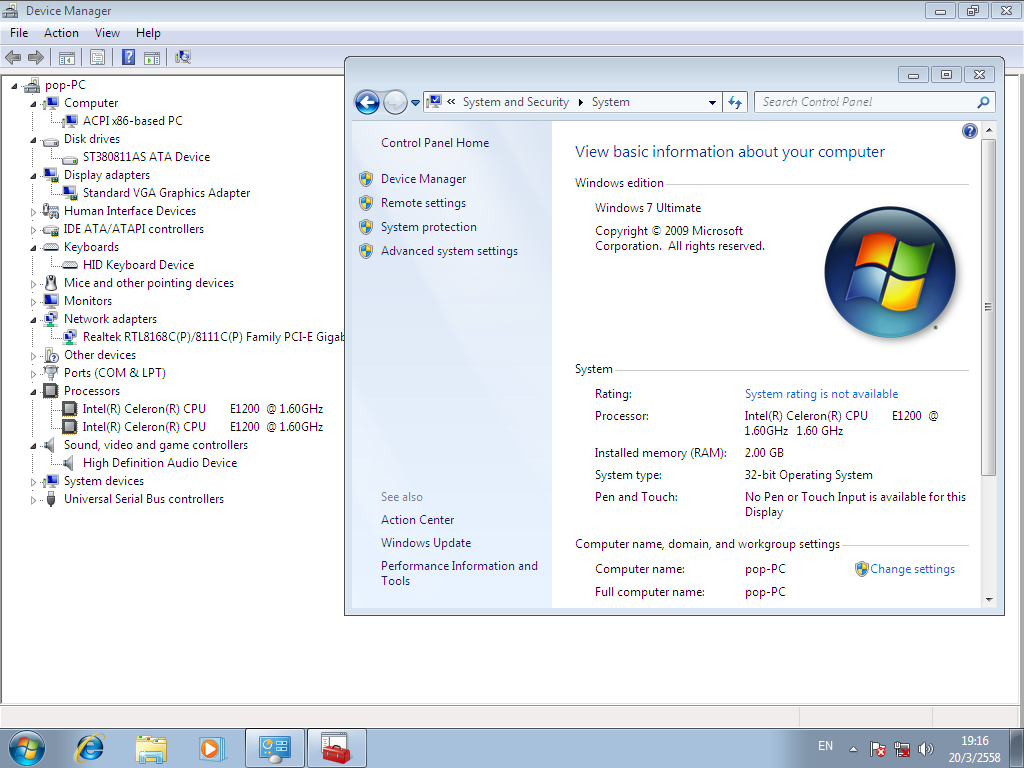The width and height of the screenshot is (1024, 768).
Task: Click System rating is not available link
Action: 822,394
